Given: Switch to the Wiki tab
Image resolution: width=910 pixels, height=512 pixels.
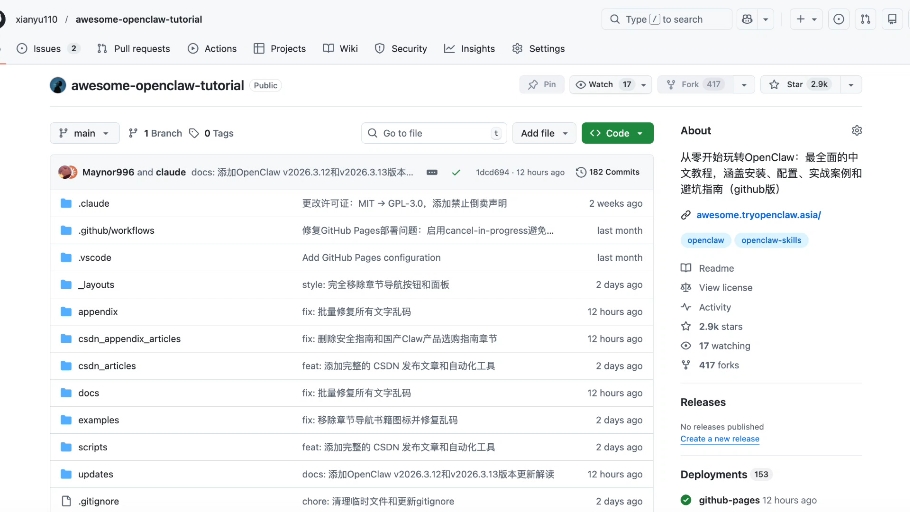Looking at the screenshot, I should [341, 49].
